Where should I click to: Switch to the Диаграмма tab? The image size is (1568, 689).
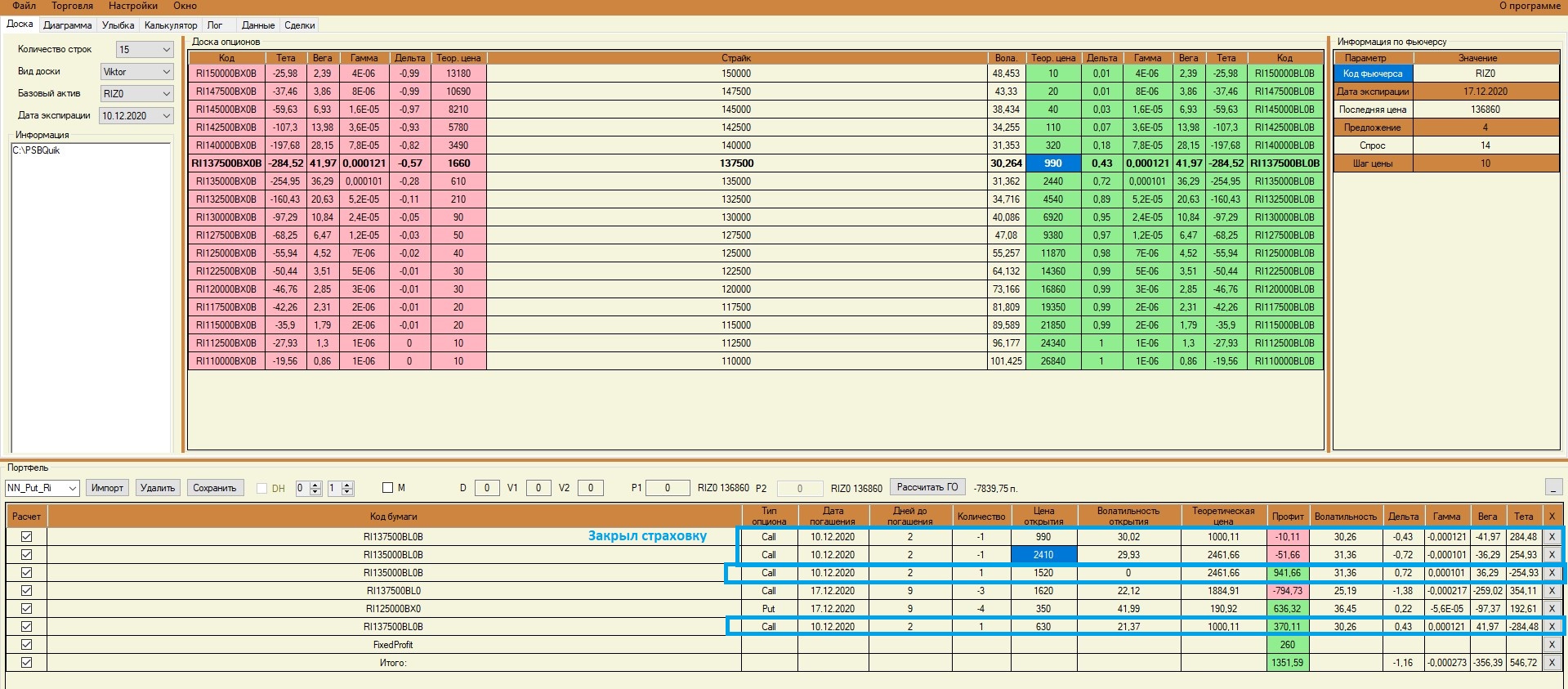click(x=67, y=25)
